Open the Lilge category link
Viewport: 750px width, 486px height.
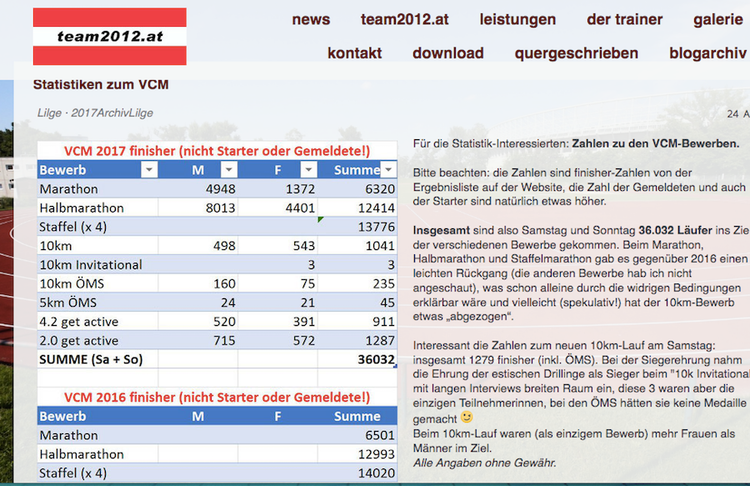point(49,113)
